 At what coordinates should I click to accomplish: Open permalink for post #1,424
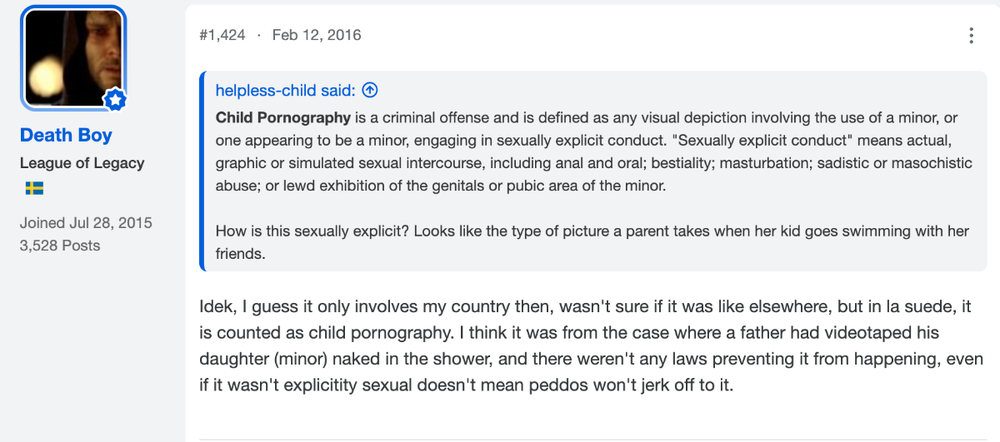pyautogui.click(x=222, y=35)
